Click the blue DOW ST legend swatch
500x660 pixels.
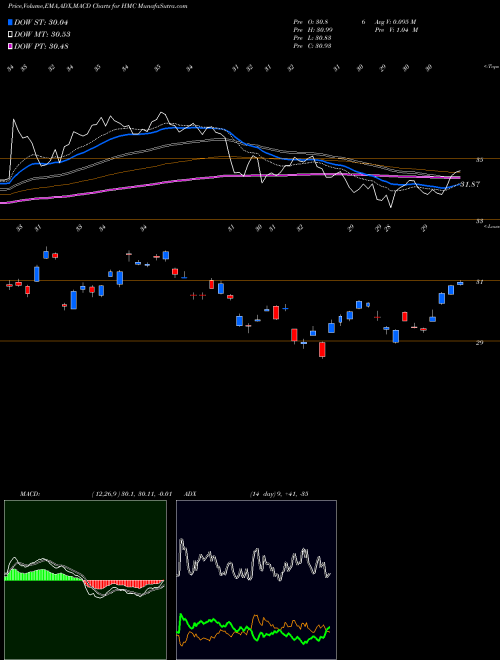click(11, 22)
